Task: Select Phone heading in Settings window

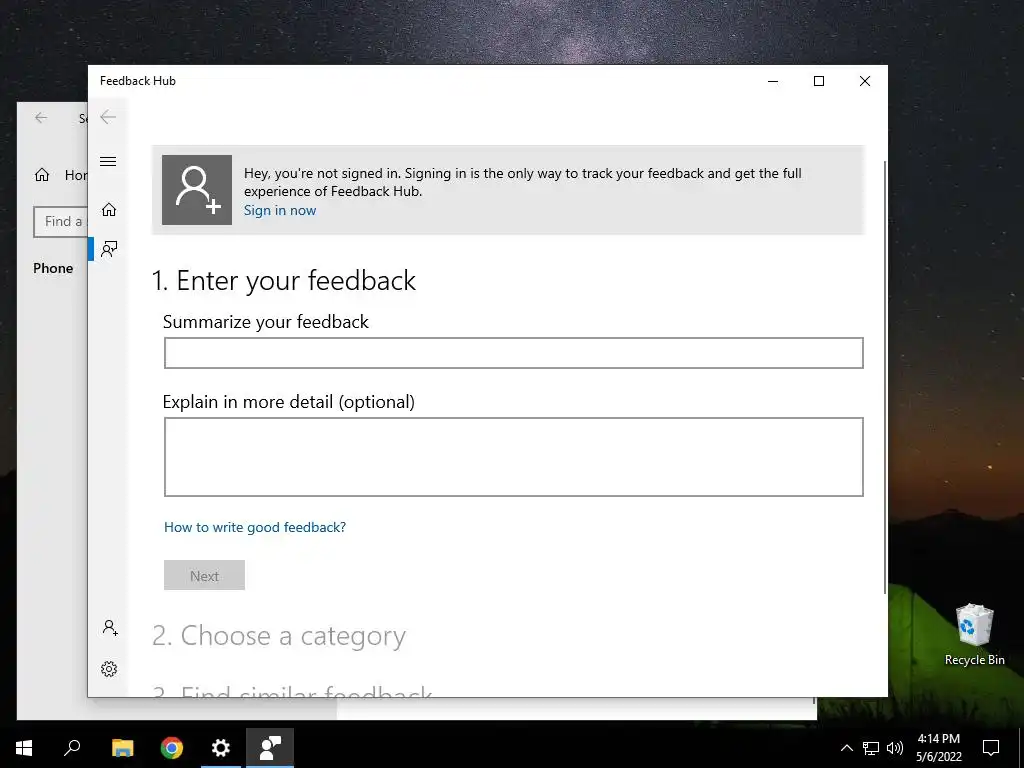Action: (54, 268)
